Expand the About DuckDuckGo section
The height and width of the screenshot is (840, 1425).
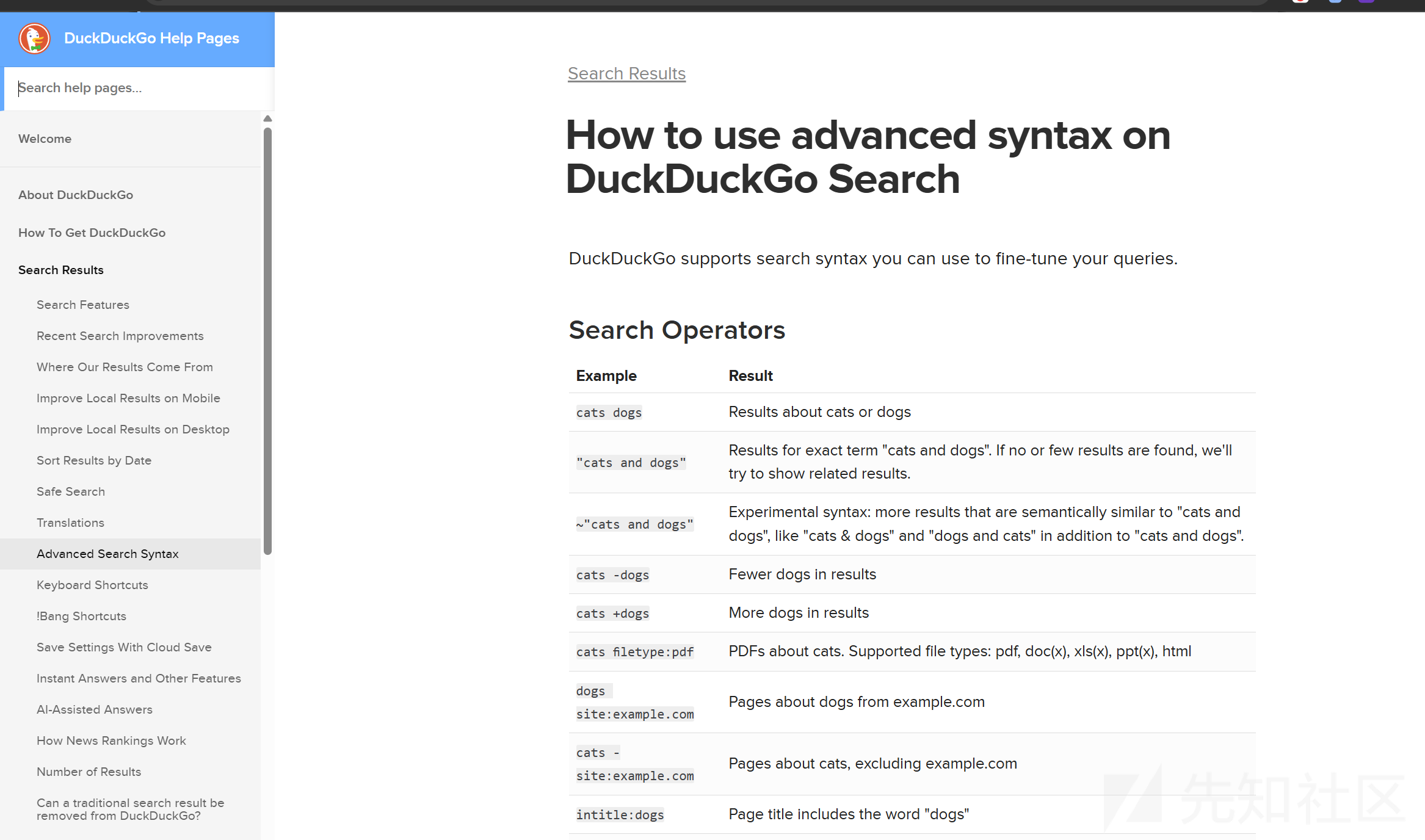pos(76,195)
